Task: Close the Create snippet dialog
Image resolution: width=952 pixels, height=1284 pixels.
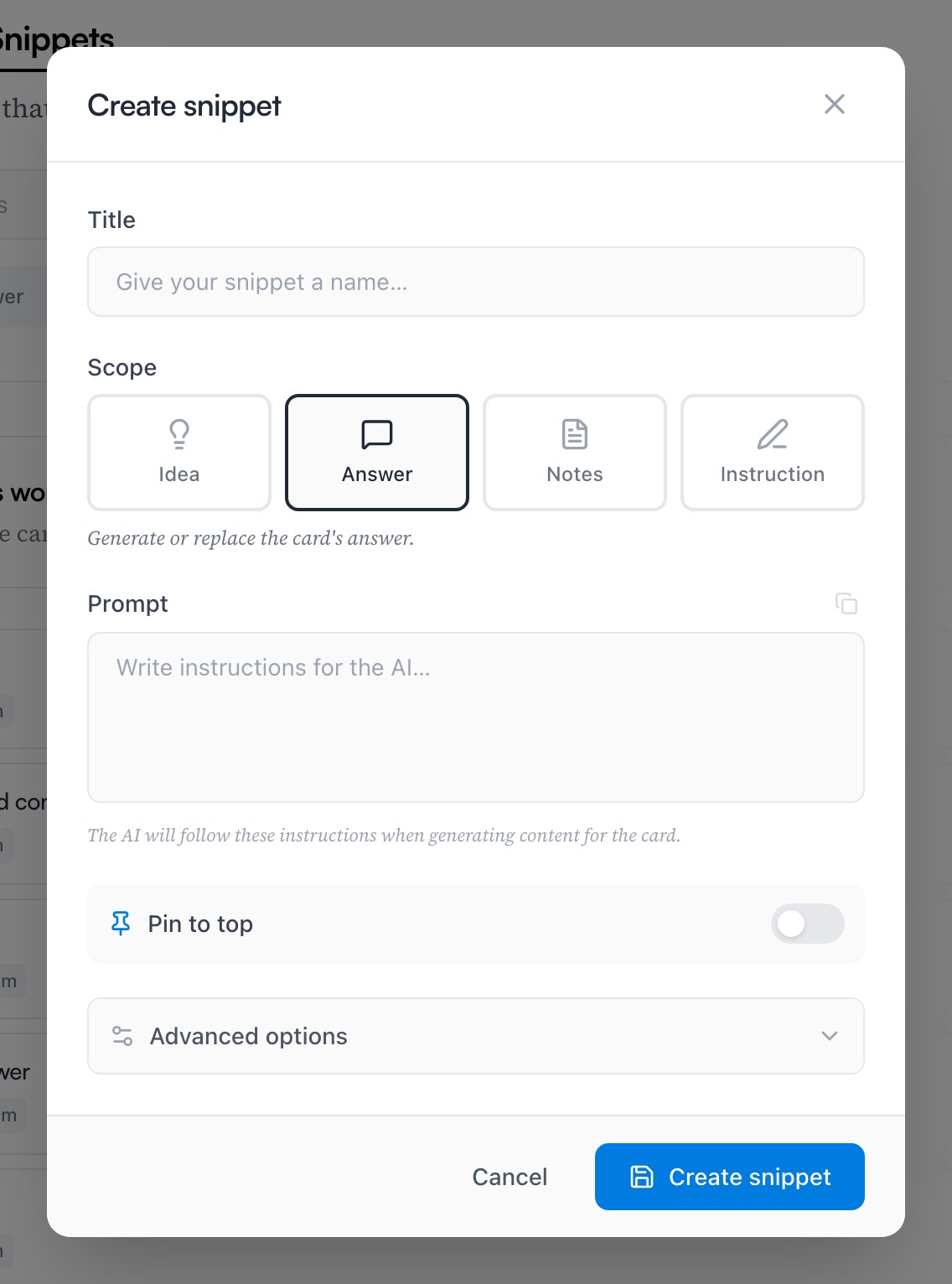Action: [835, 104]
